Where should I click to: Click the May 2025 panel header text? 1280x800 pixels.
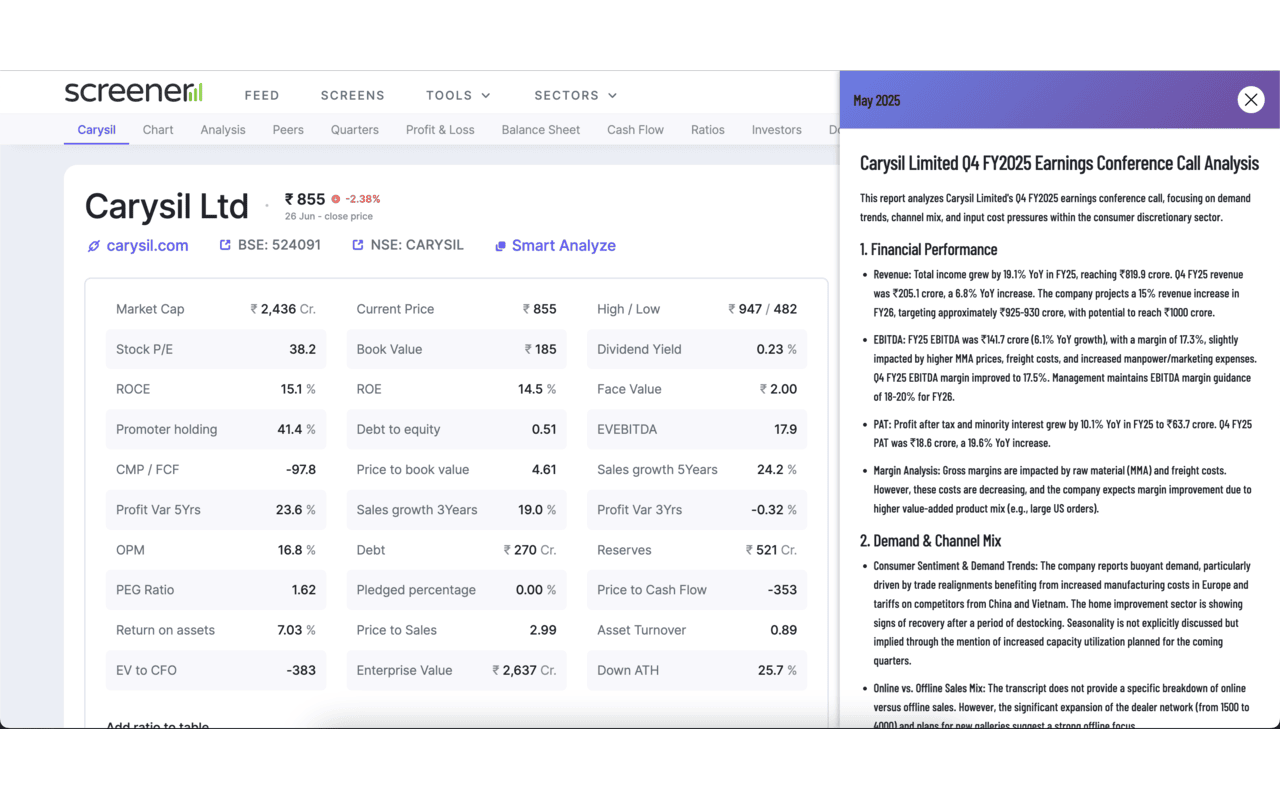coord(877,100)
